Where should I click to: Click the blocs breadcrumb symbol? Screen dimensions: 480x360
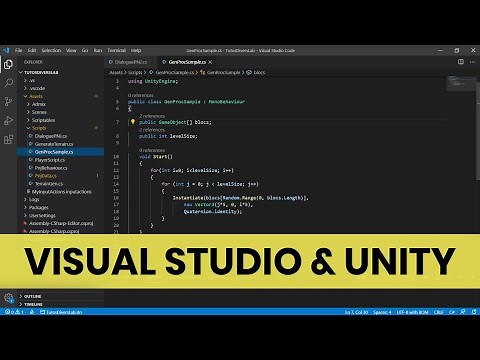pyautogui.click(x=259, y=72)
